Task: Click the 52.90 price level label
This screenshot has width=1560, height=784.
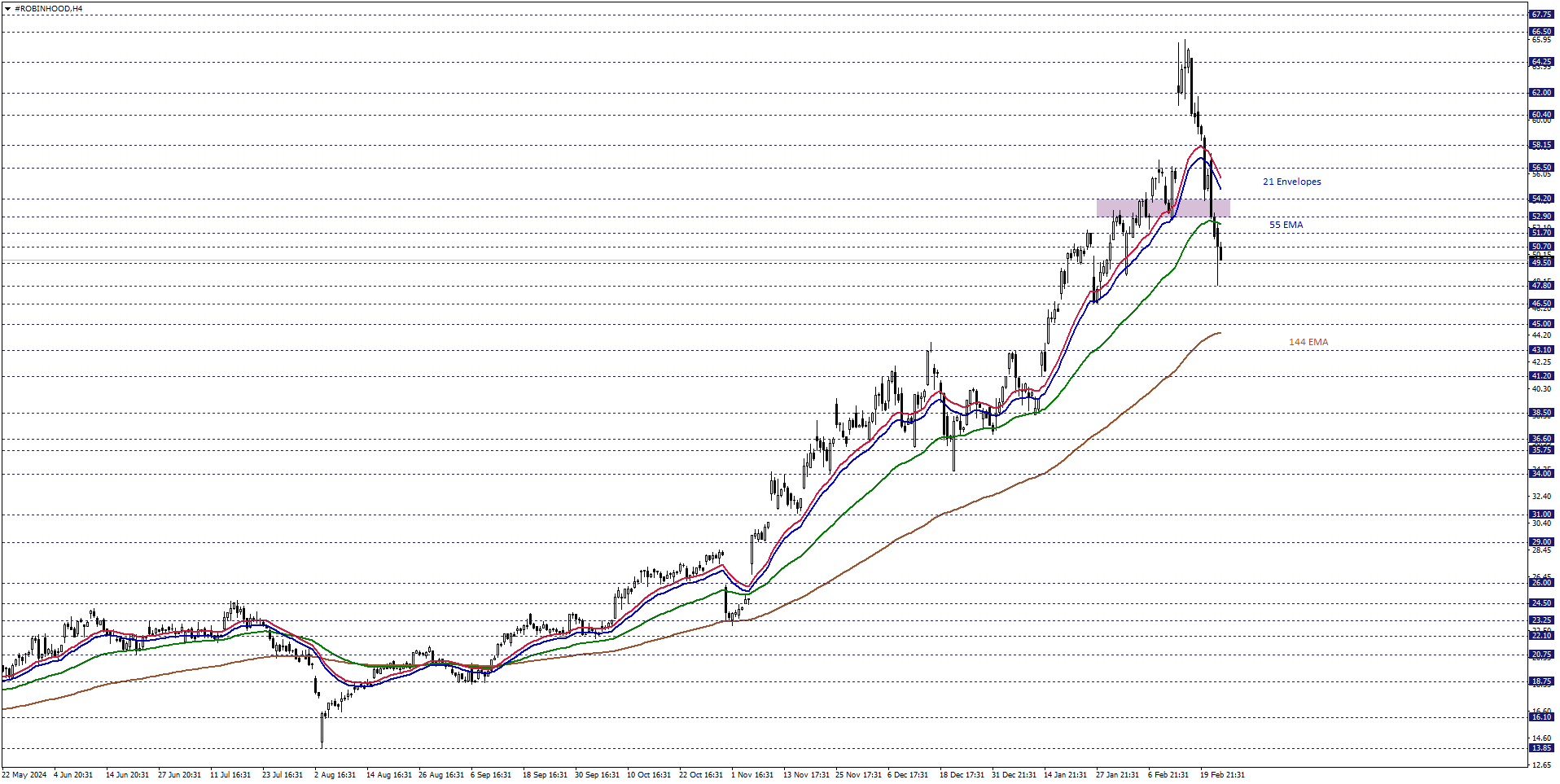Action: (1541, 217)
